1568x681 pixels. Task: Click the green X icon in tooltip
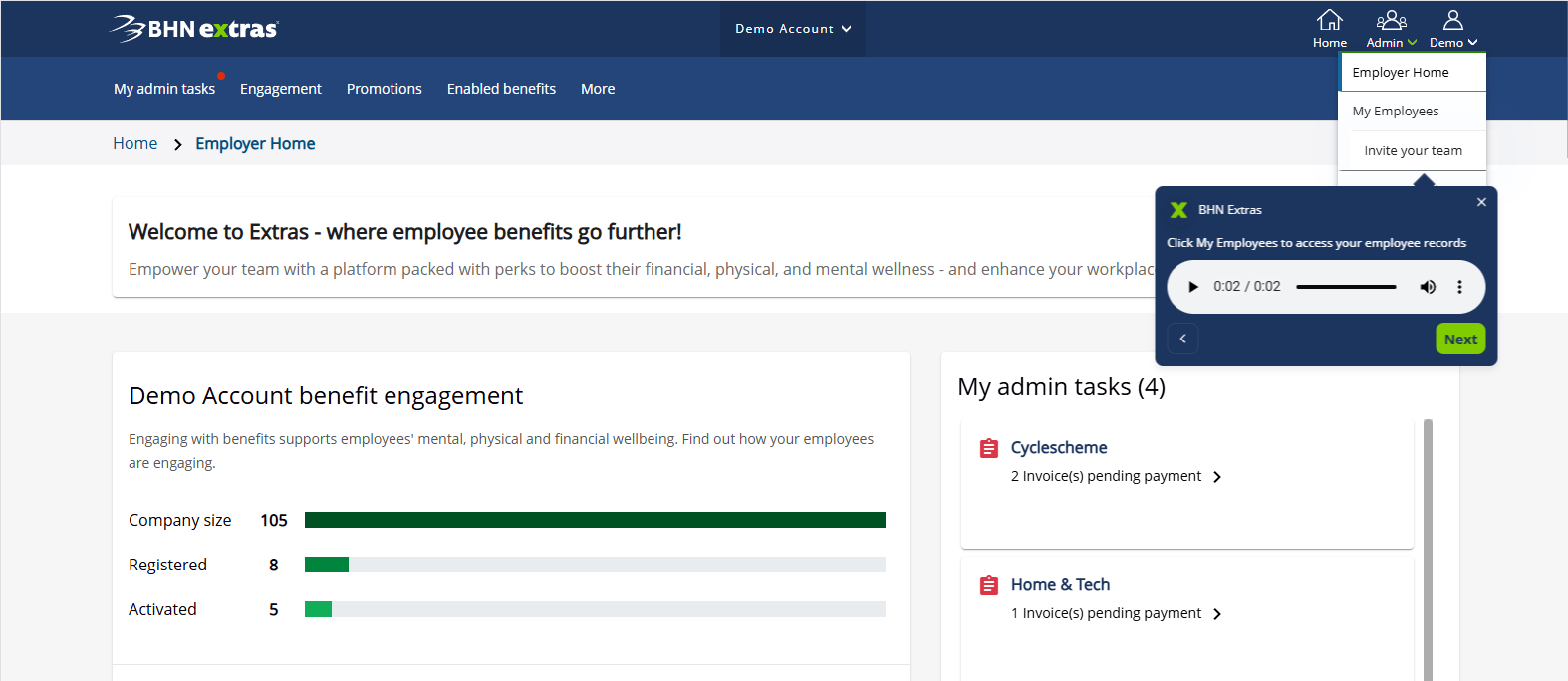(1178, 210)
